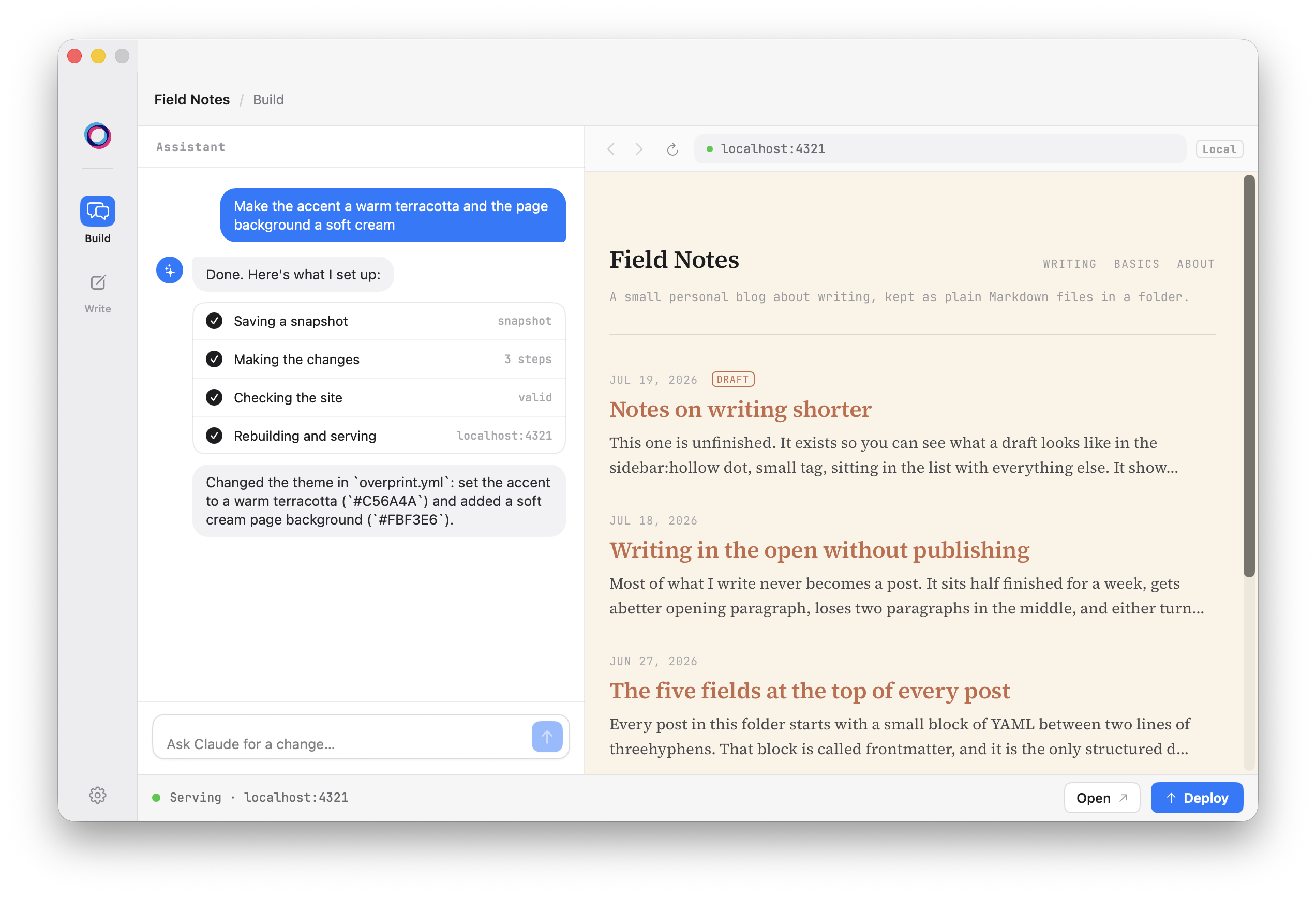Image resolution: width=1316 pixels, height=898 pixels.
Task: Click the Deploy button
Action: tap(1197, 798)
